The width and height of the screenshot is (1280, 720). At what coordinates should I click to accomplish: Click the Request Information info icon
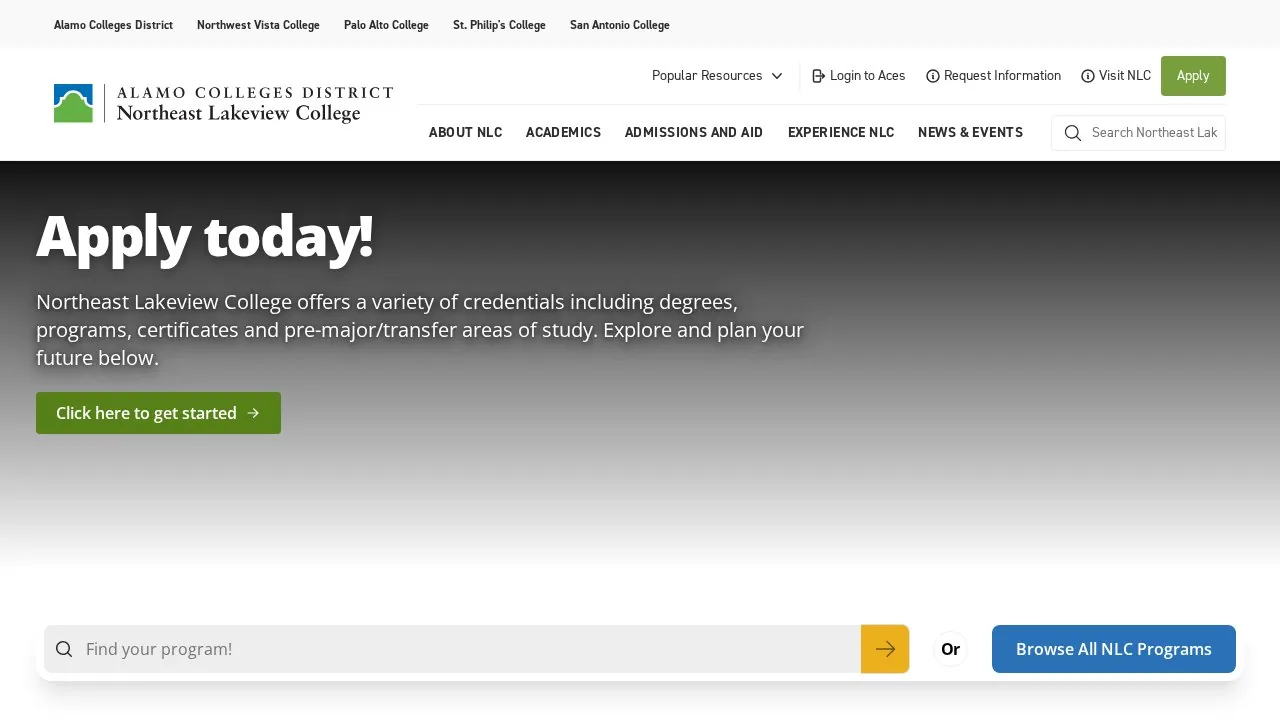coord(933,76)
